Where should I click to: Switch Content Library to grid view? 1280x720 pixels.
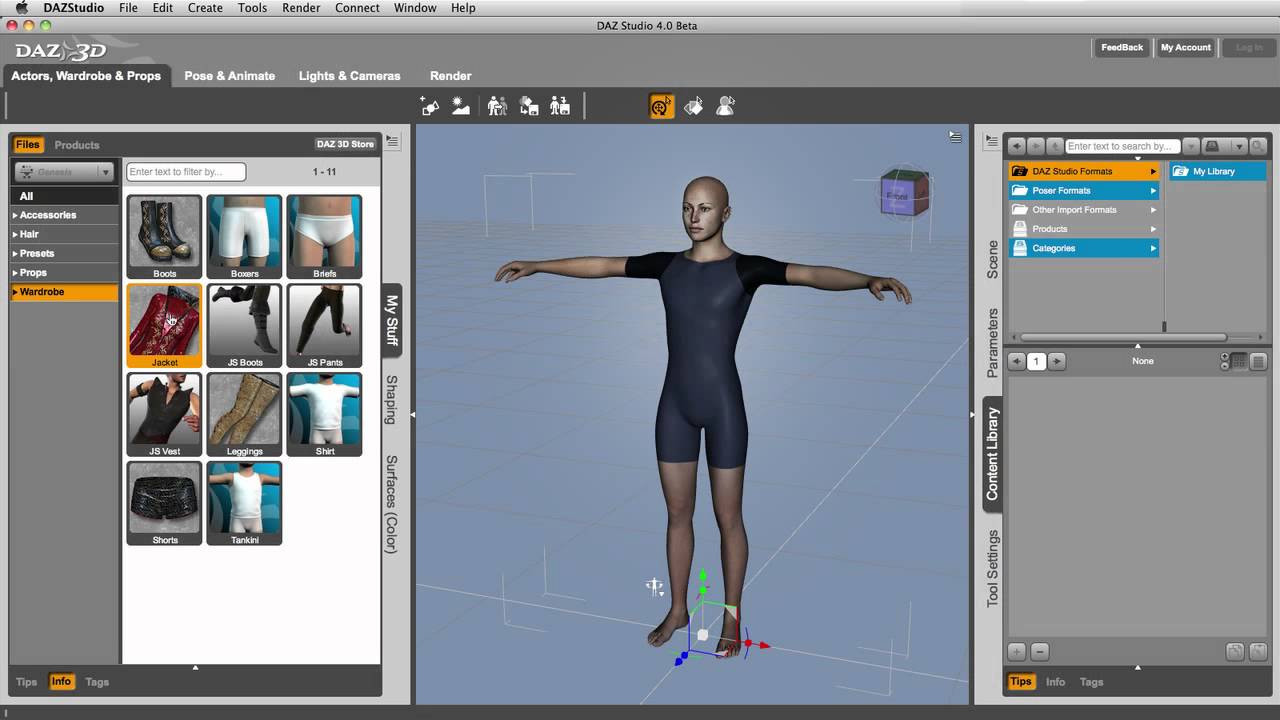pos(1240,361)
